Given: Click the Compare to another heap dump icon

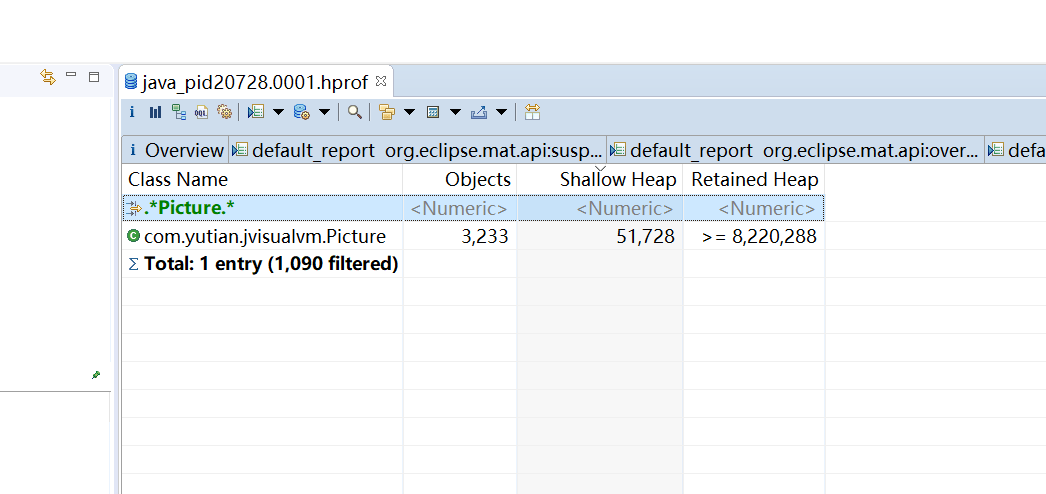Looking at the screenshot, I should [532, 112].
